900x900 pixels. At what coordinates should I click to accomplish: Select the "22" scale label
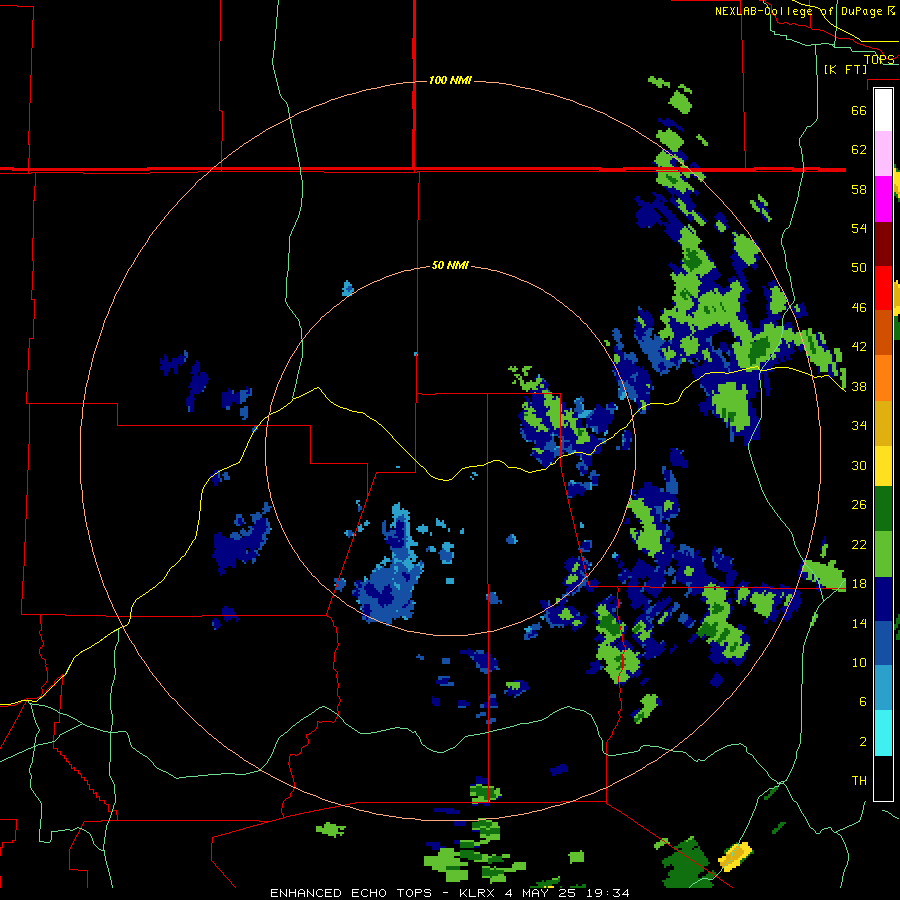859,544
